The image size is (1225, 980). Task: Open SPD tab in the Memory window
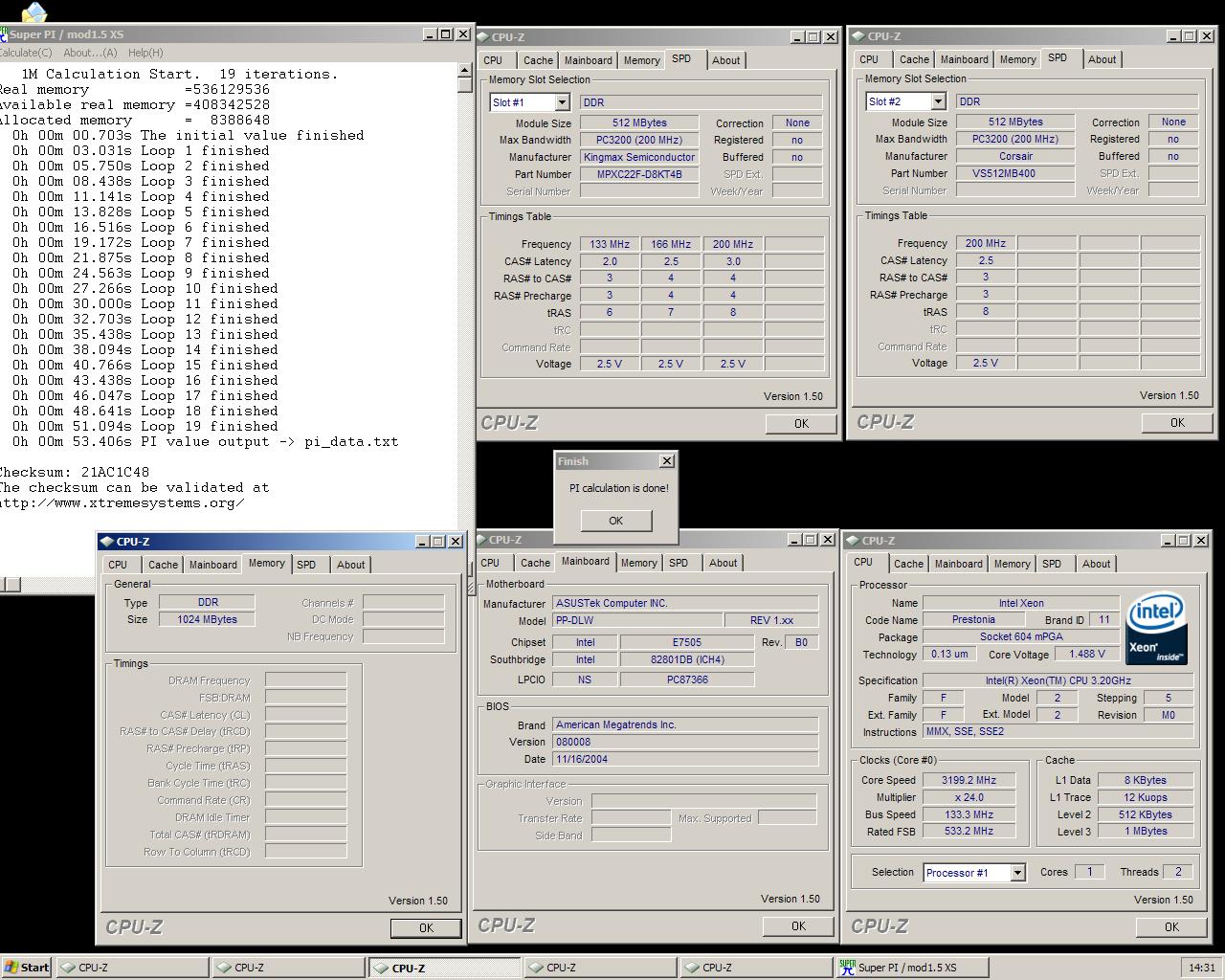click(306, 565)
